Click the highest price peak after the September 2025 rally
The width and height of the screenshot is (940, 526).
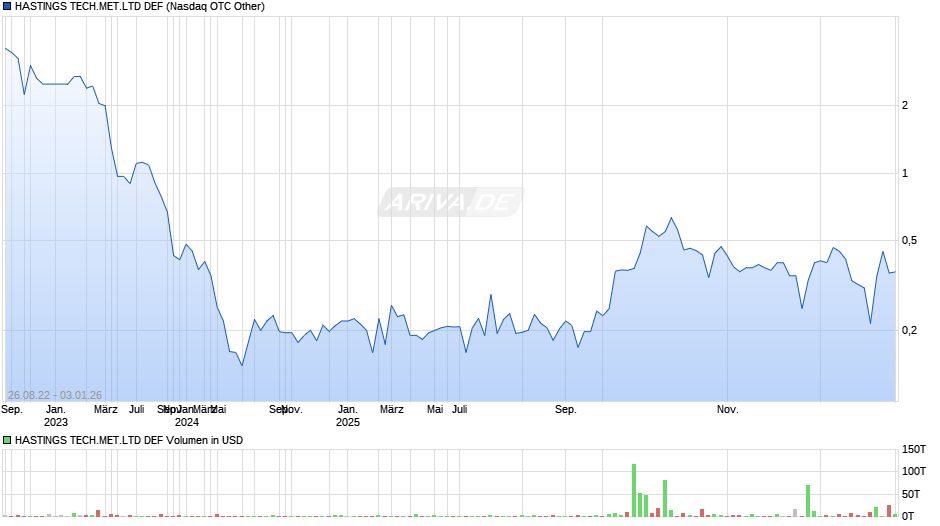pyautogui.click(x=671, y=218)
